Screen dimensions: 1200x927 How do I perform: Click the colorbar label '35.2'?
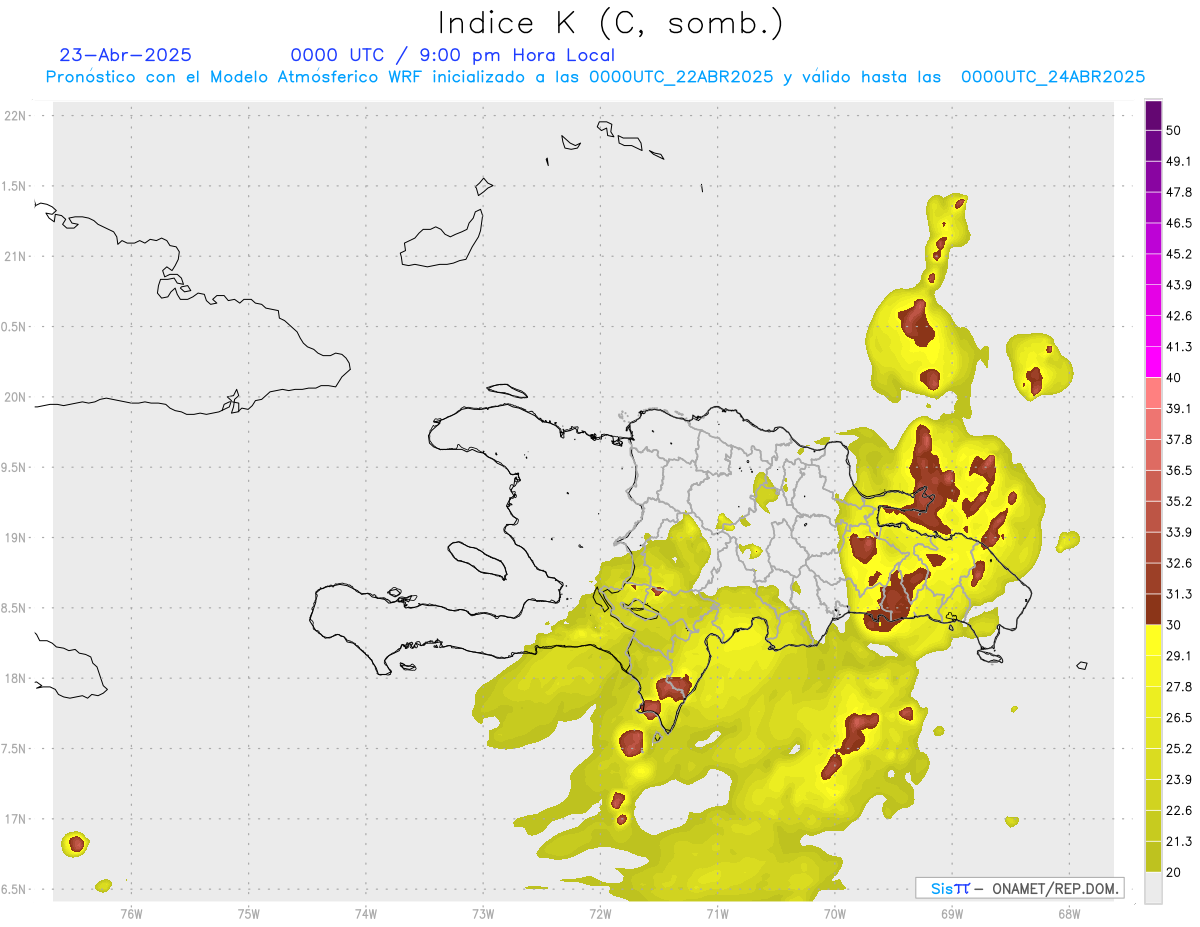pyautogui.click(x=1179, y=501)
